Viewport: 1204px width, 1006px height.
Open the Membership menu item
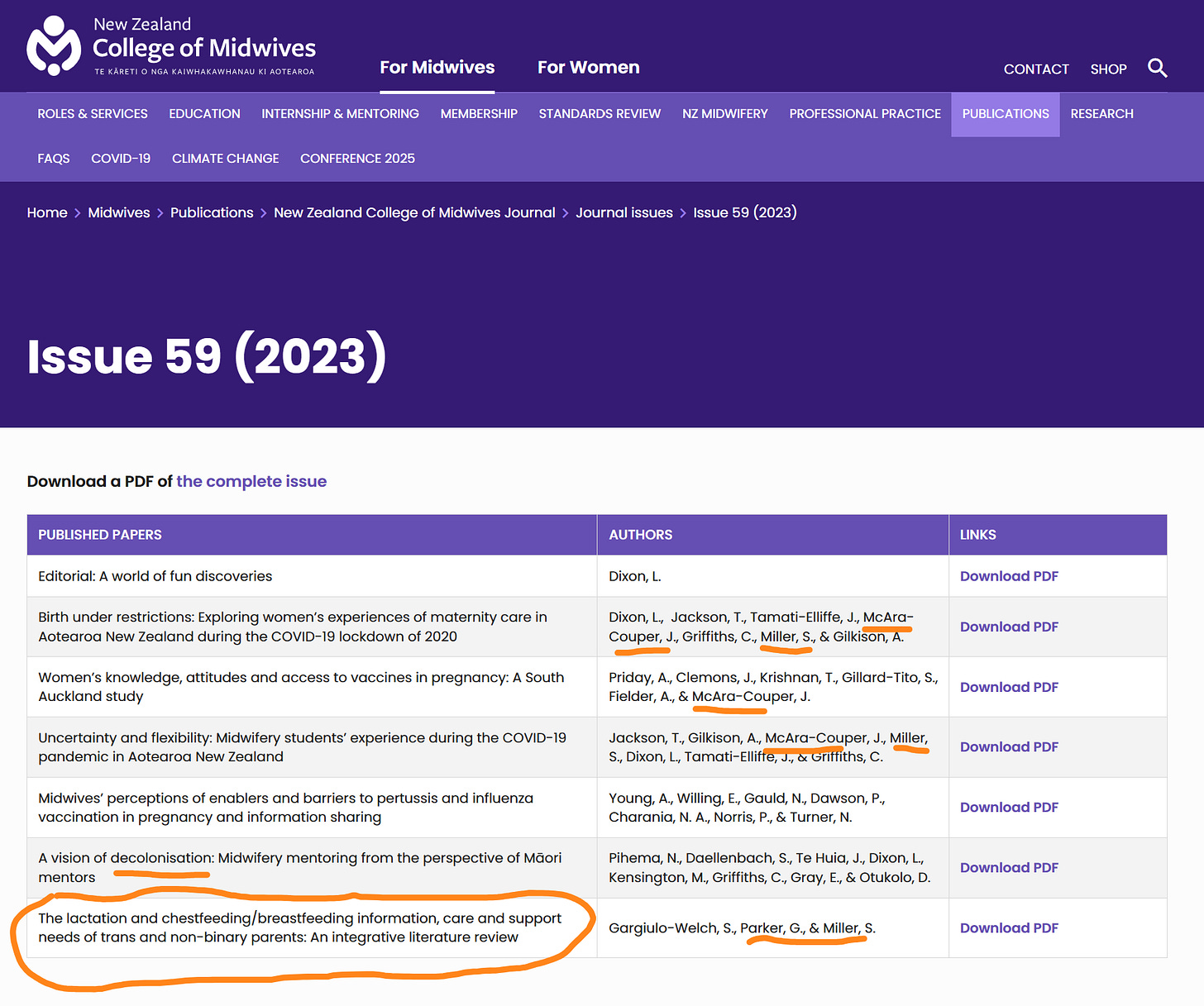coord(479,114)
